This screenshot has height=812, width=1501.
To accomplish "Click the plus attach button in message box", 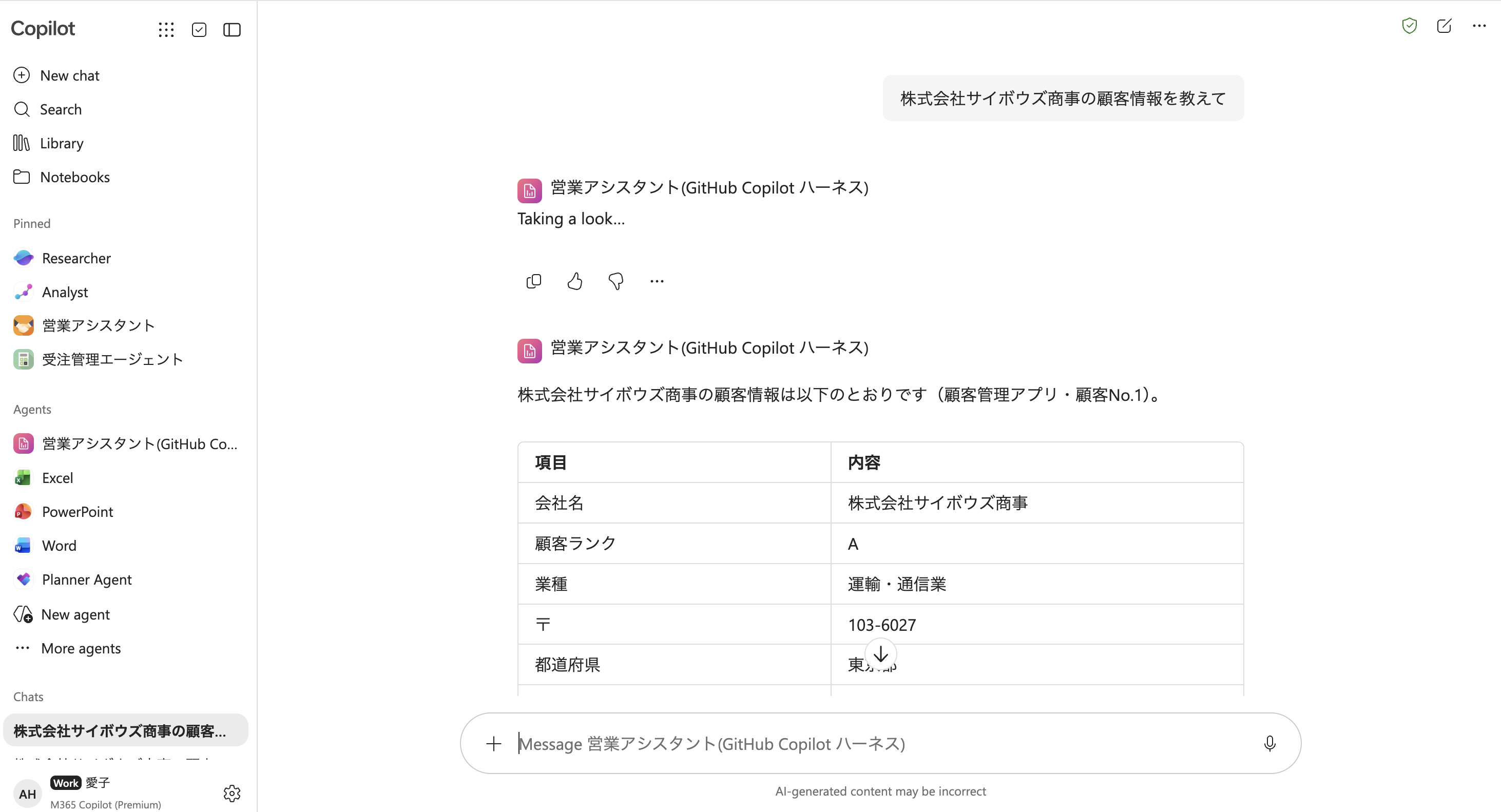I will pyautogui.click(x=493, y=744).
